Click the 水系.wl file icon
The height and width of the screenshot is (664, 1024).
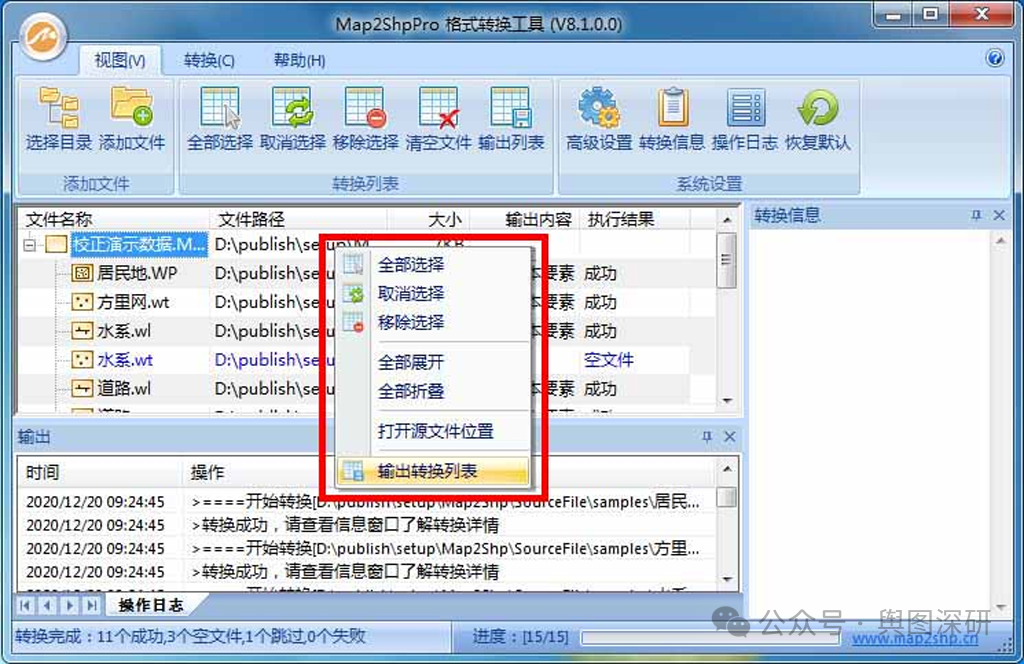[x=82, y=331]
